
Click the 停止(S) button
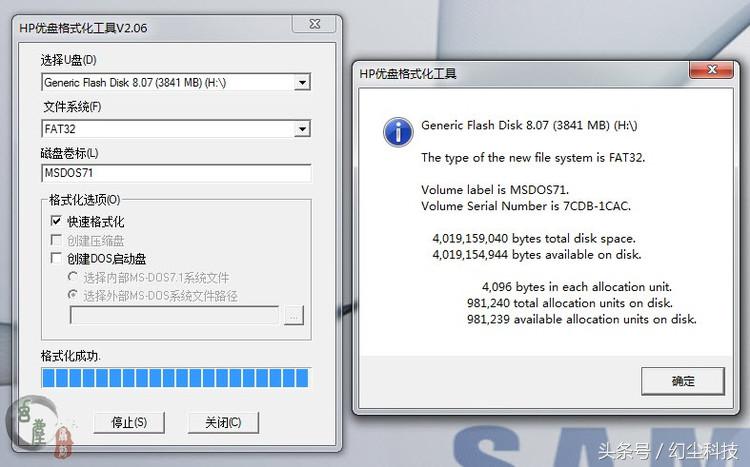click(129, 423)
